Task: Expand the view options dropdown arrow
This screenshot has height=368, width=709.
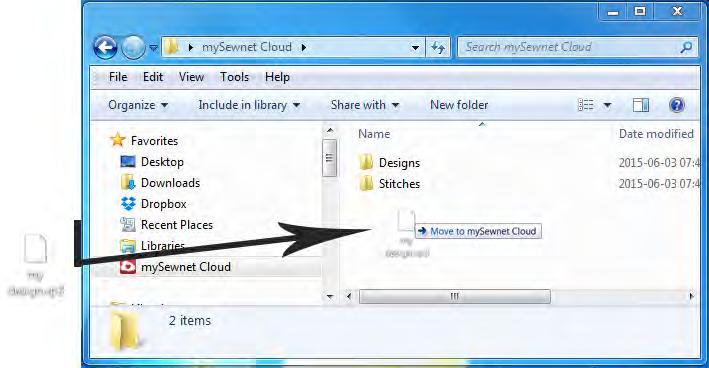Action: pyautogui.click(x=607, y=105)
